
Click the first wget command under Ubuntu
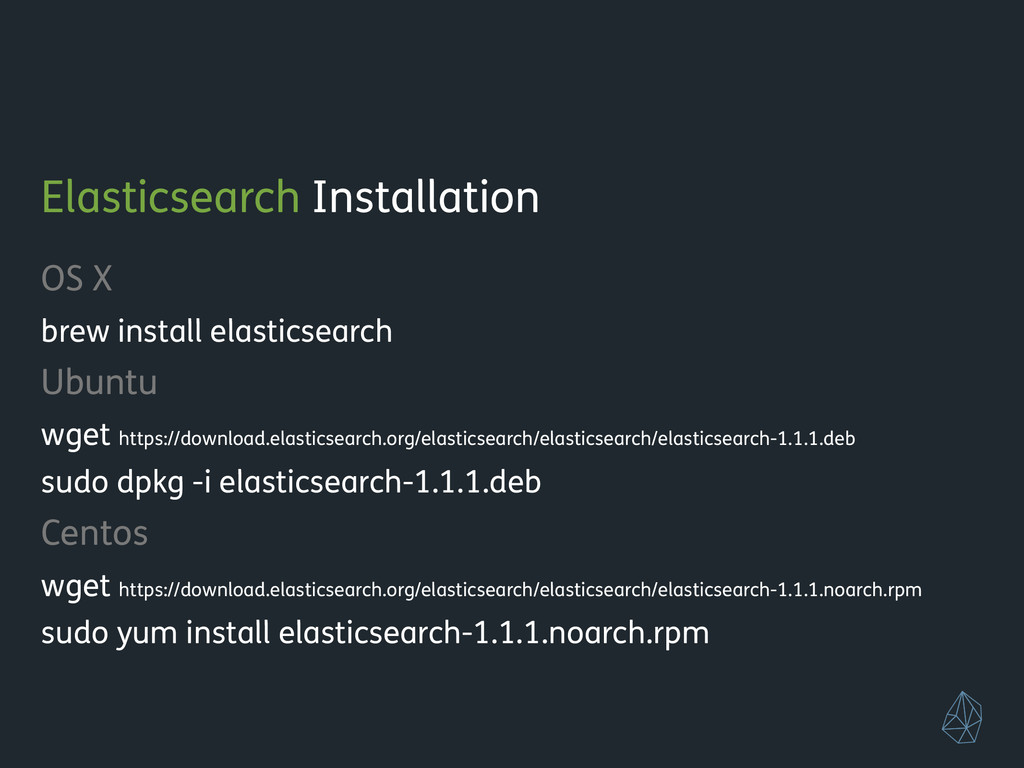click(x=76, y=436)
